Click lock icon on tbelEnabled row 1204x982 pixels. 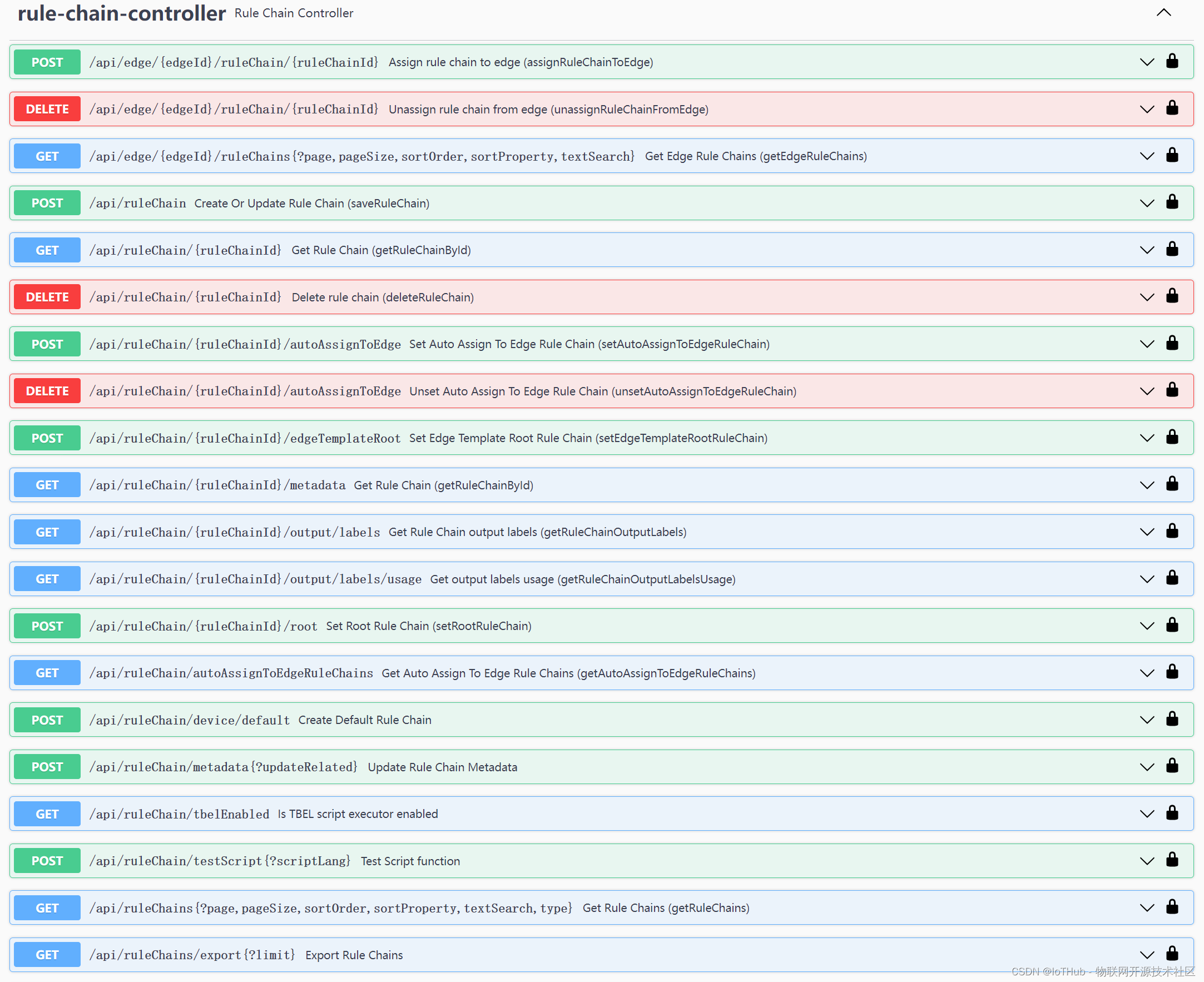[x=1172, y=813]
